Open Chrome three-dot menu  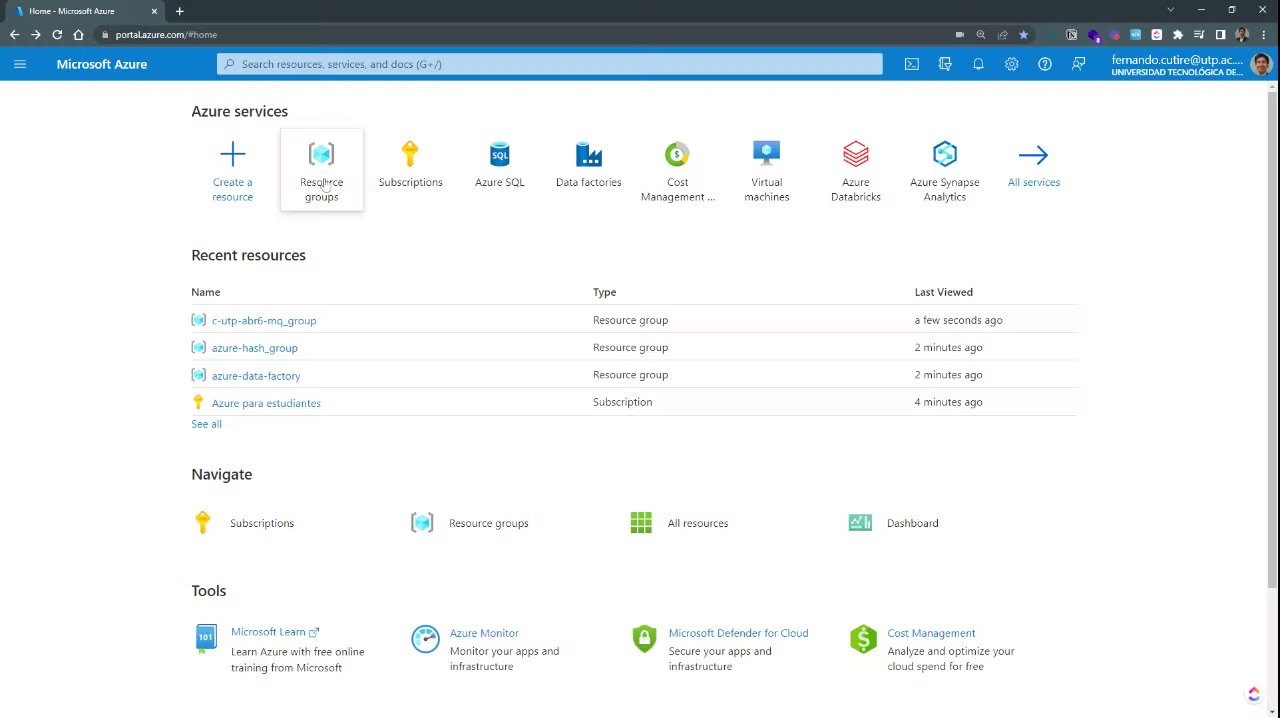[1262, 34]
